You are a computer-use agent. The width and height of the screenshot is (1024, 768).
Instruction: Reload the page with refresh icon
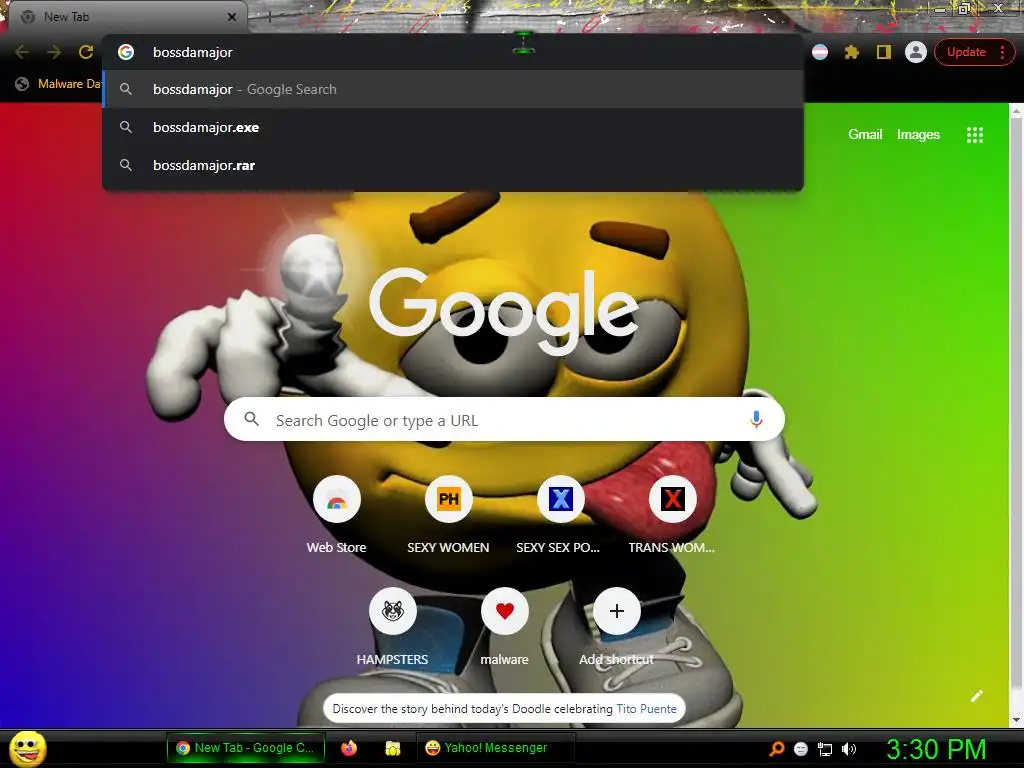point(86,52)
